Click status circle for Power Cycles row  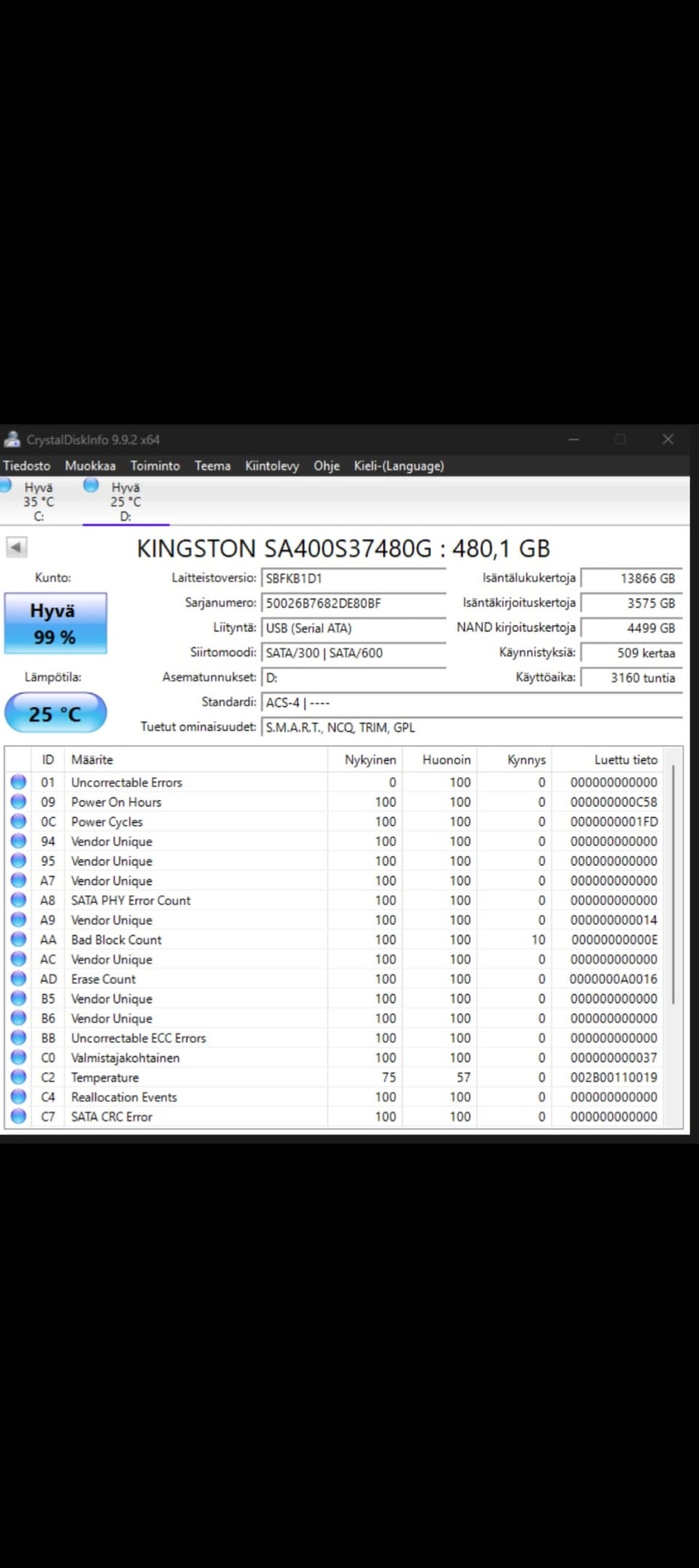click(18, 821)
